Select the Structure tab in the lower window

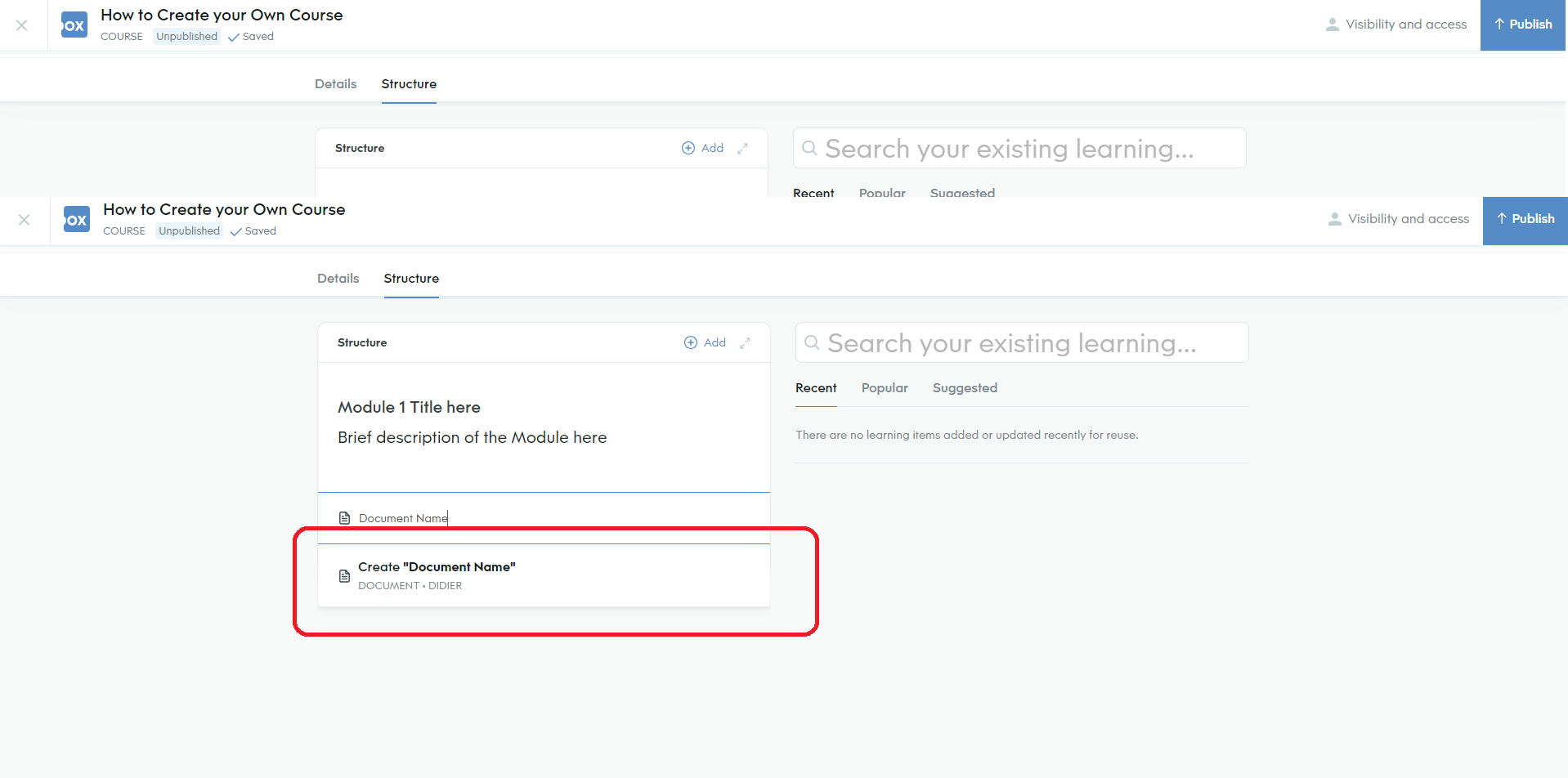tap(411, 279)
